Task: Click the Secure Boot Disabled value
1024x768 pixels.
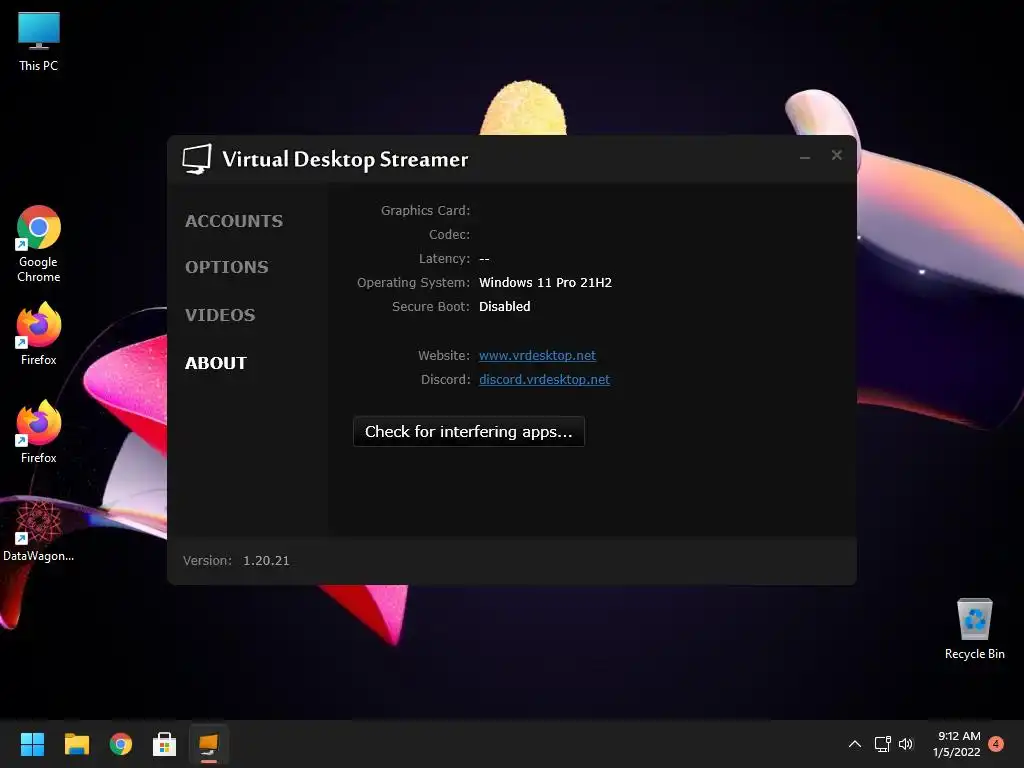Action: 505,306
